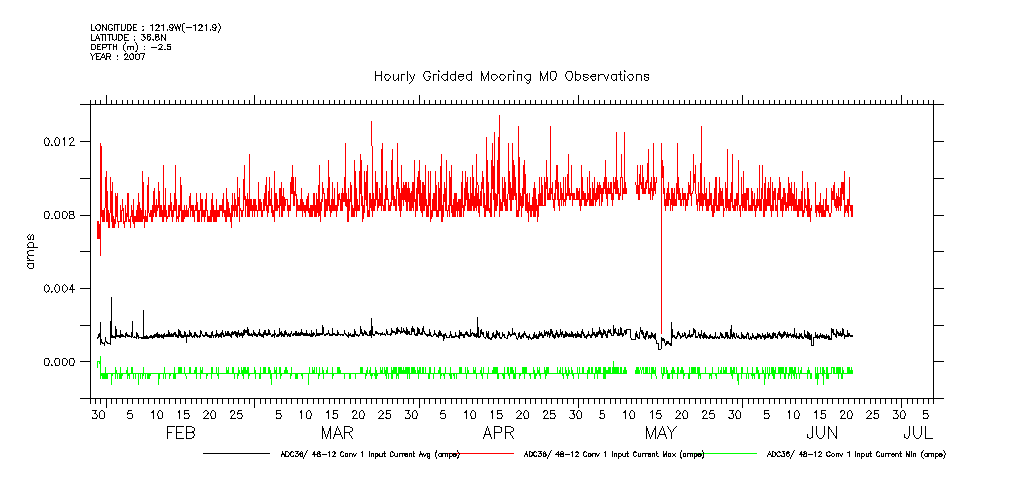Select the FEB month label

pyautogui.click(x=179, y=433)
